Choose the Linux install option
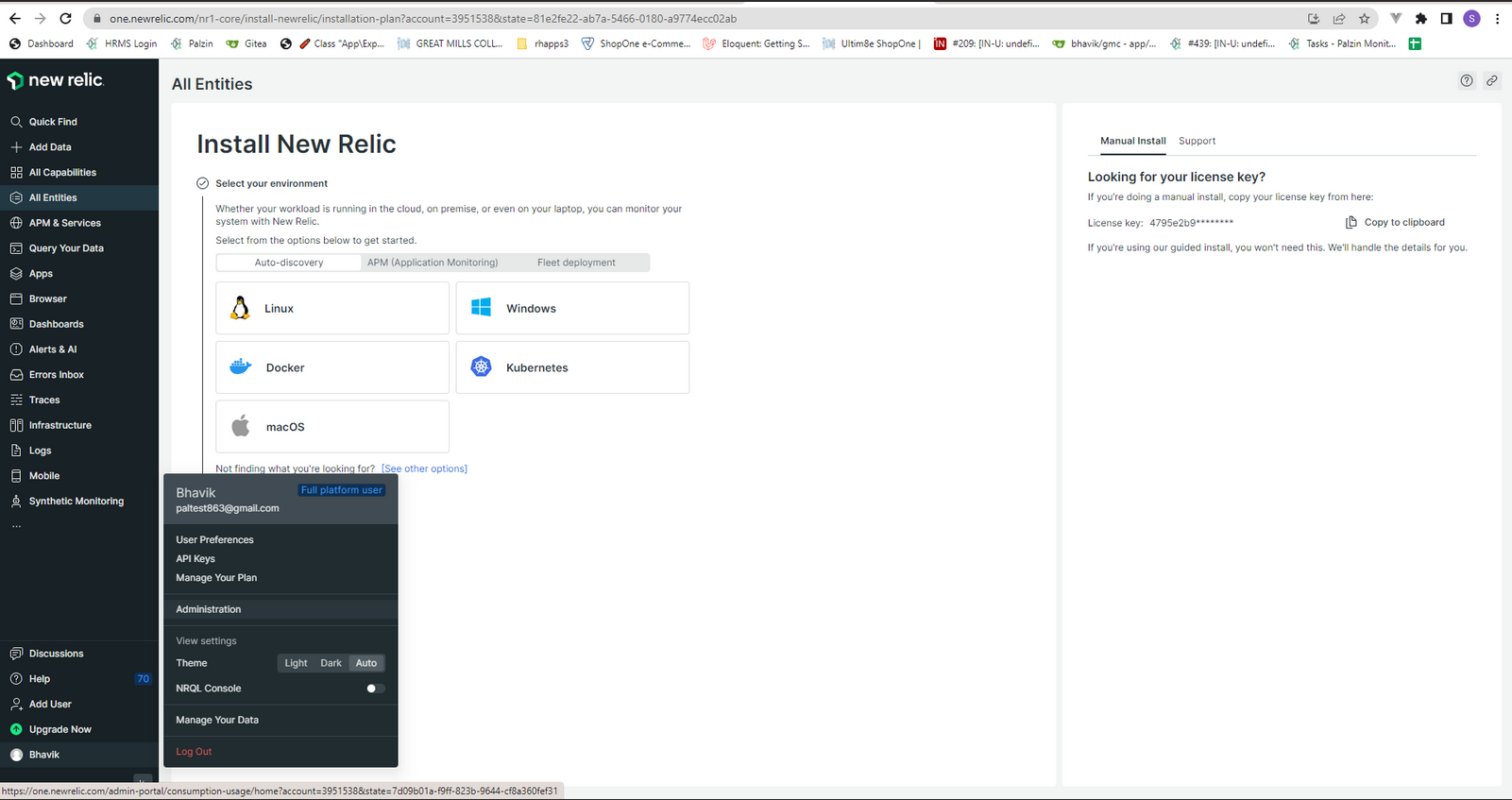The height and width of the screenshot is (800, 1512). click(x=332, y=308)
